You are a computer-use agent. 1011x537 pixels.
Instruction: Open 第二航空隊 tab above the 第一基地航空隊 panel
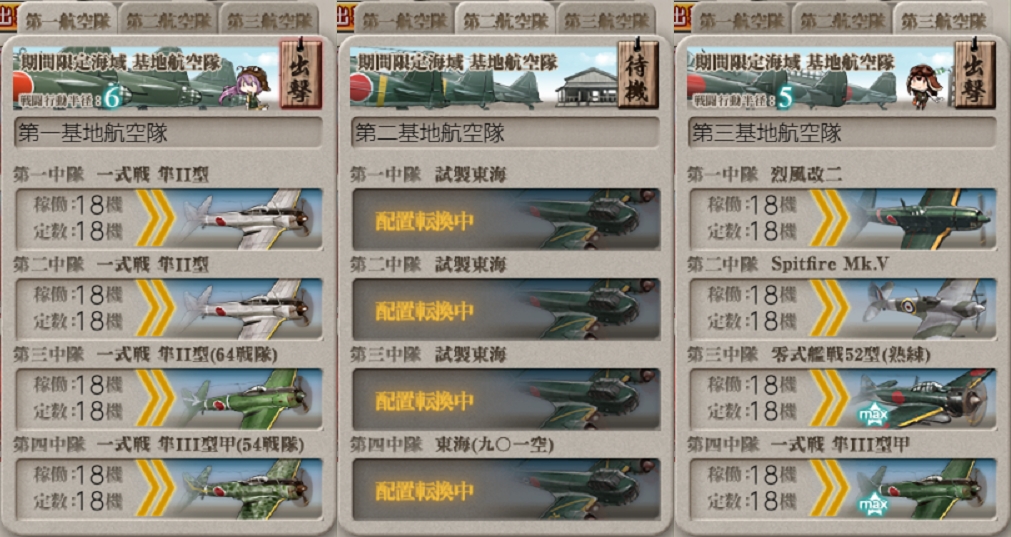click(168, 19)
